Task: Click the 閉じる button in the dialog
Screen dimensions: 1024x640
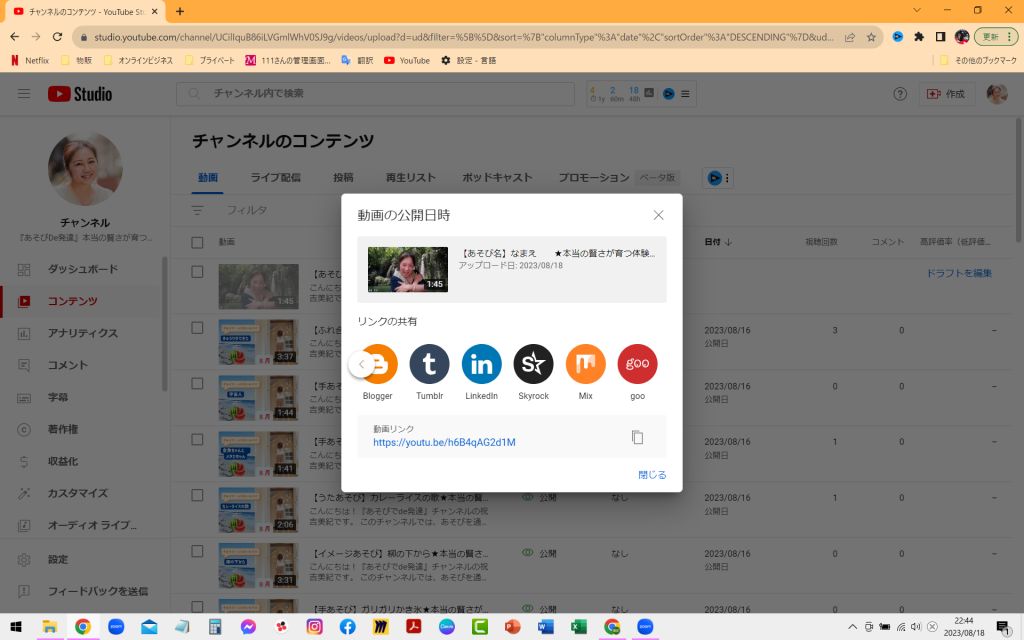Action: point(652,475)
